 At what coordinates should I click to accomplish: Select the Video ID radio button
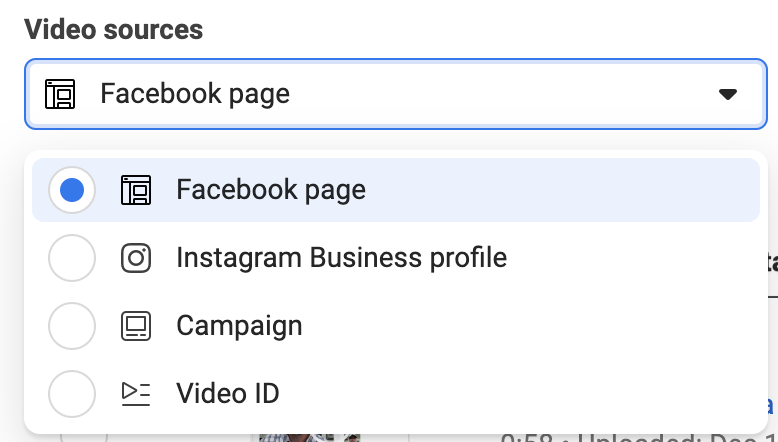pyautogui.click(x=72, y=394)
